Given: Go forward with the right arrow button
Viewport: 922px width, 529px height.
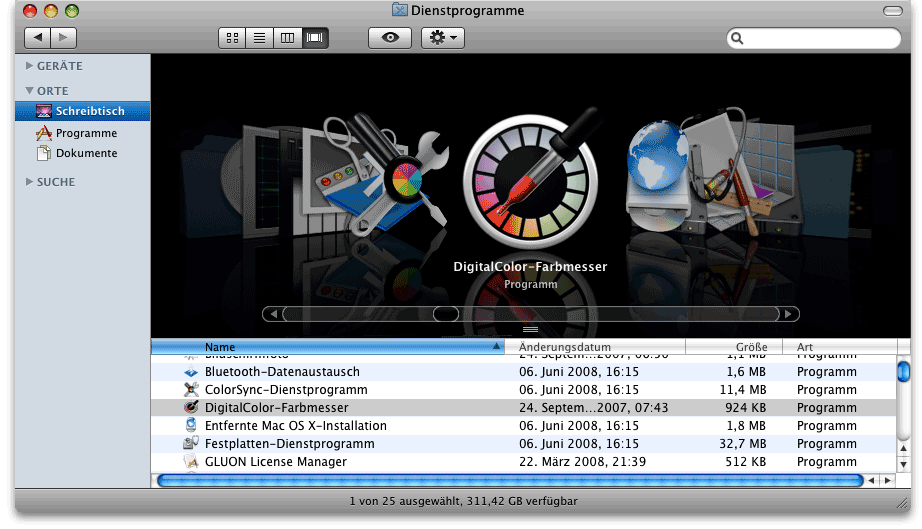Looking at the screenshot, I should coord(64,38).
